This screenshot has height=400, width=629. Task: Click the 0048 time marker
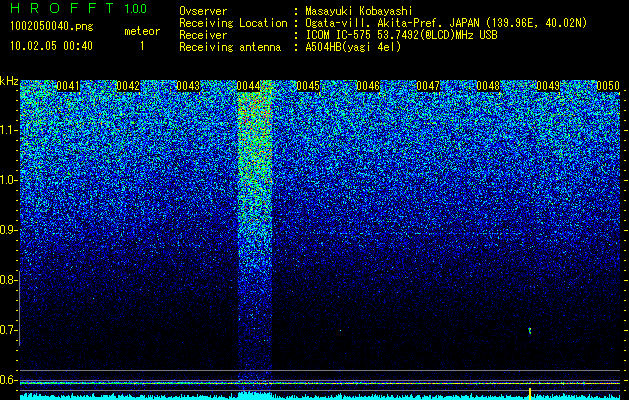click(x=488, y=86)
